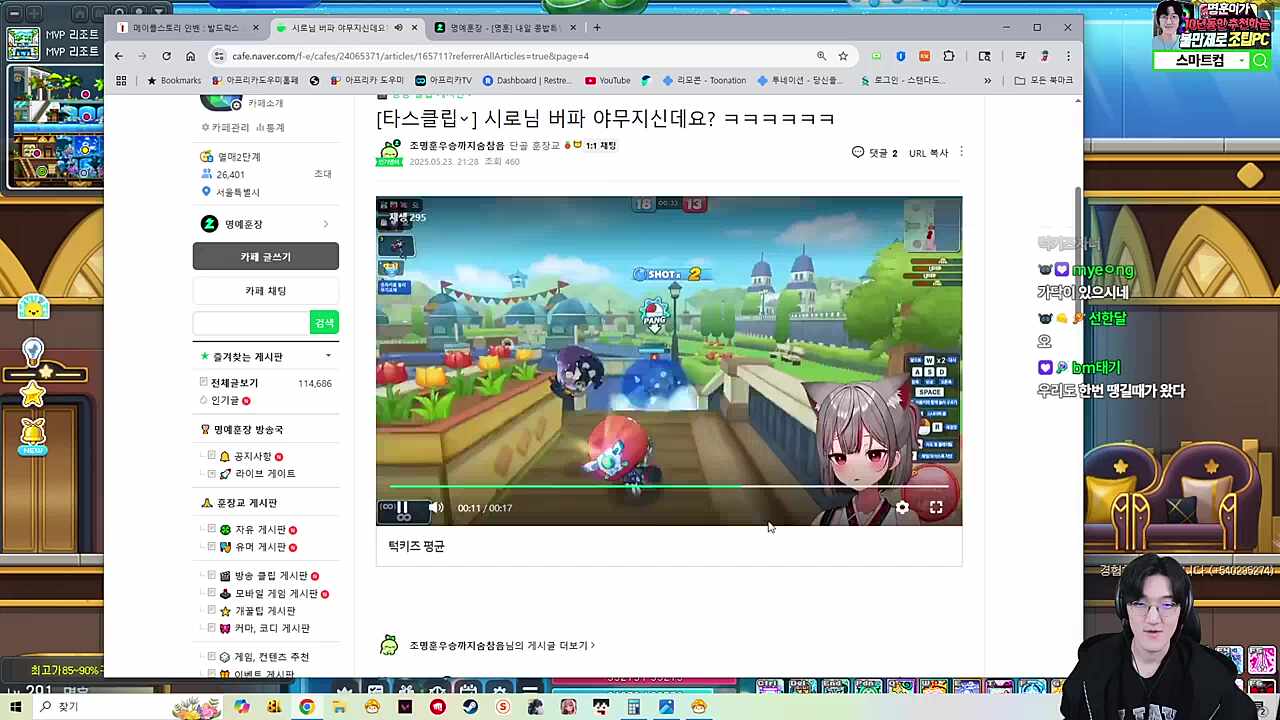Open Copilot from the taskbar
The height and width of the screenshot is (720, 1280).
click(x=241, y=707)
